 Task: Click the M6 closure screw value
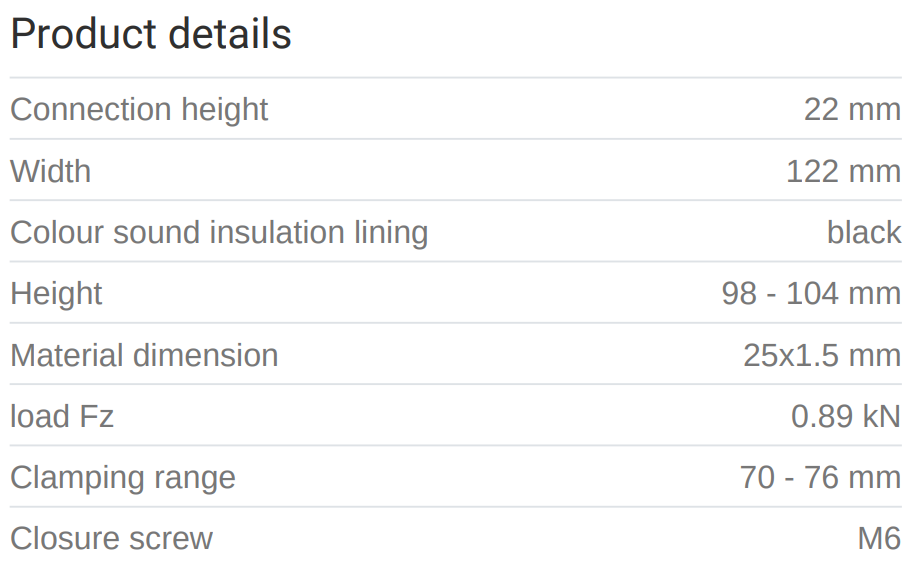(879, 538)
